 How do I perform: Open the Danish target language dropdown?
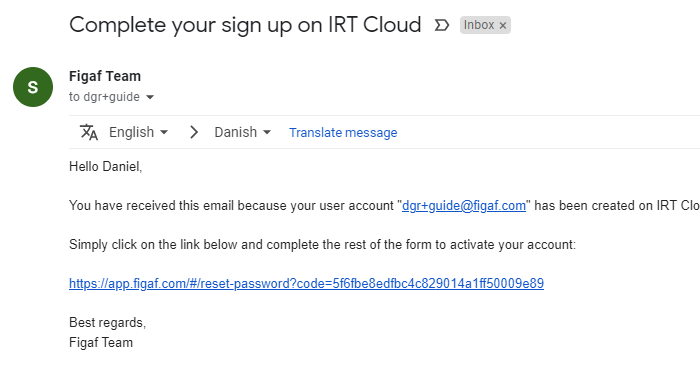click(x=242, y=132)
